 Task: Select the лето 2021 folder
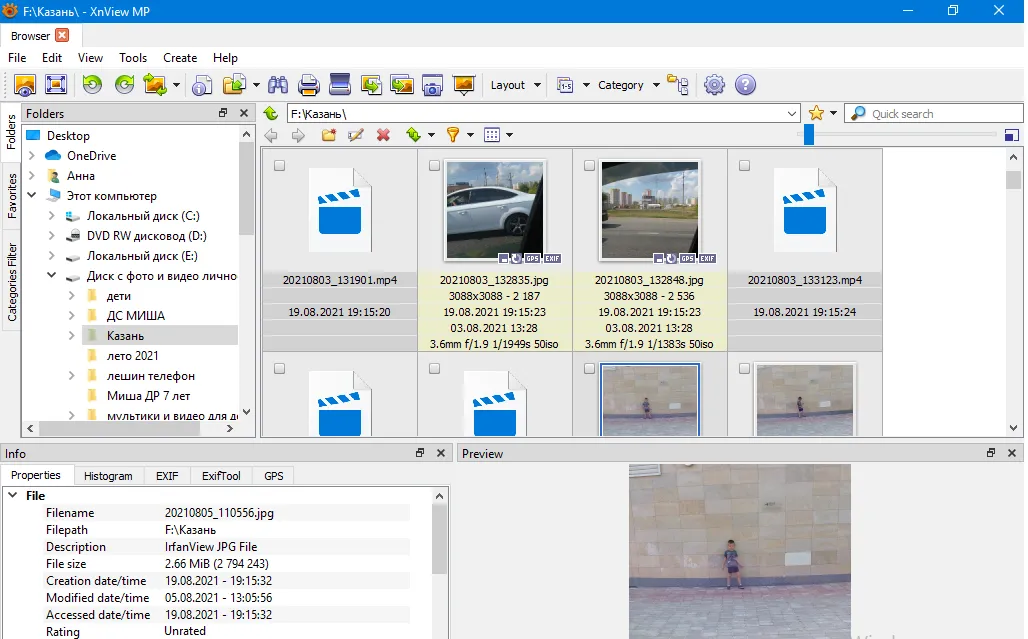132,356
